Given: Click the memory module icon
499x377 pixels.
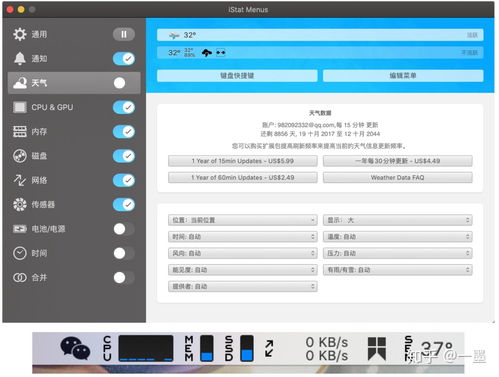Looking at the screenshot, I should (20, 131).
